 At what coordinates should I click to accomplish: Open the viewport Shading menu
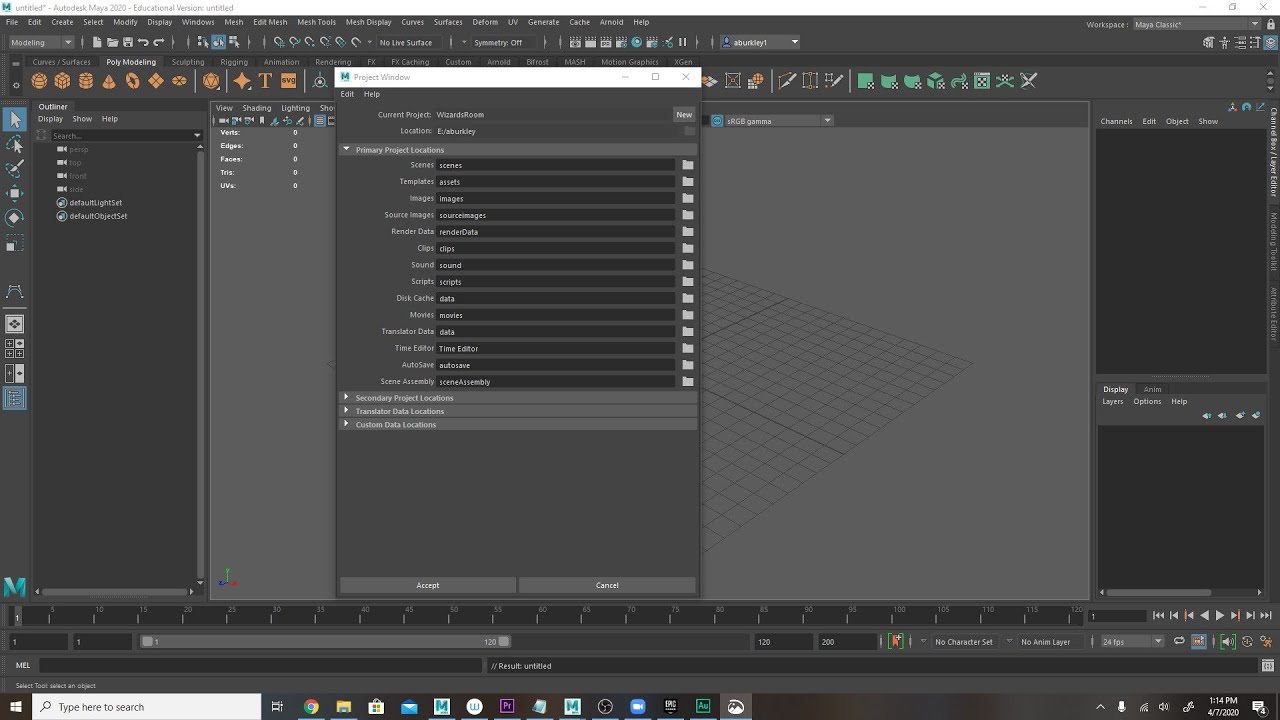(257, 108)
